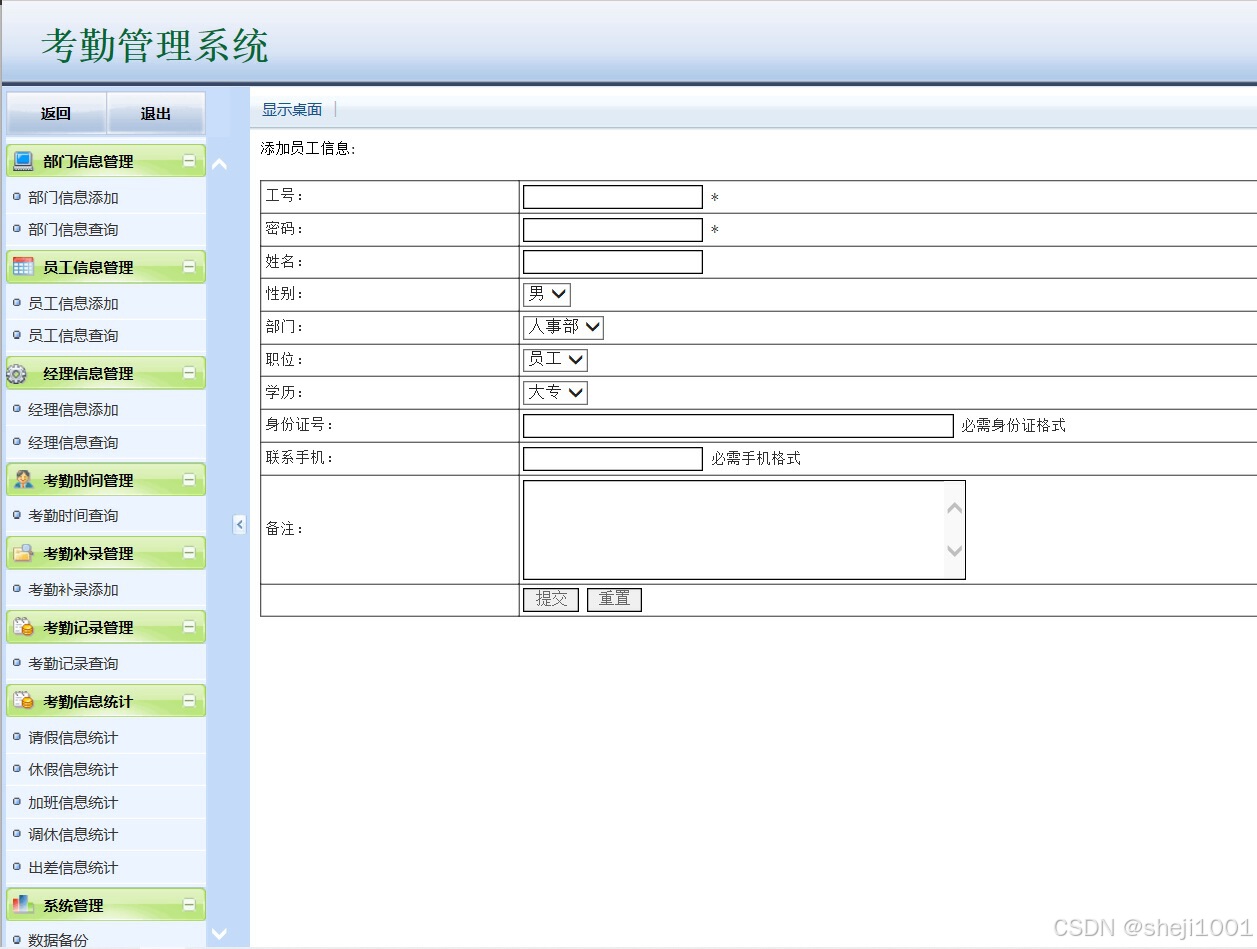Open 休假信息统计 in sidebar
This screenshot has height=949, width=1257.
tap(73, 769)
